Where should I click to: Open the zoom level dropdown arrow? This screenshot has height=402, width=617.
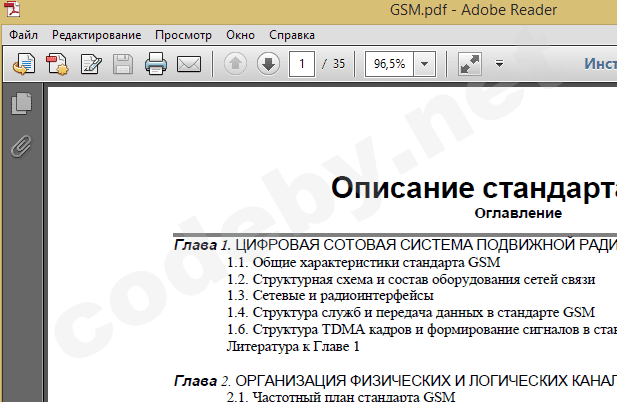point(424,65)
